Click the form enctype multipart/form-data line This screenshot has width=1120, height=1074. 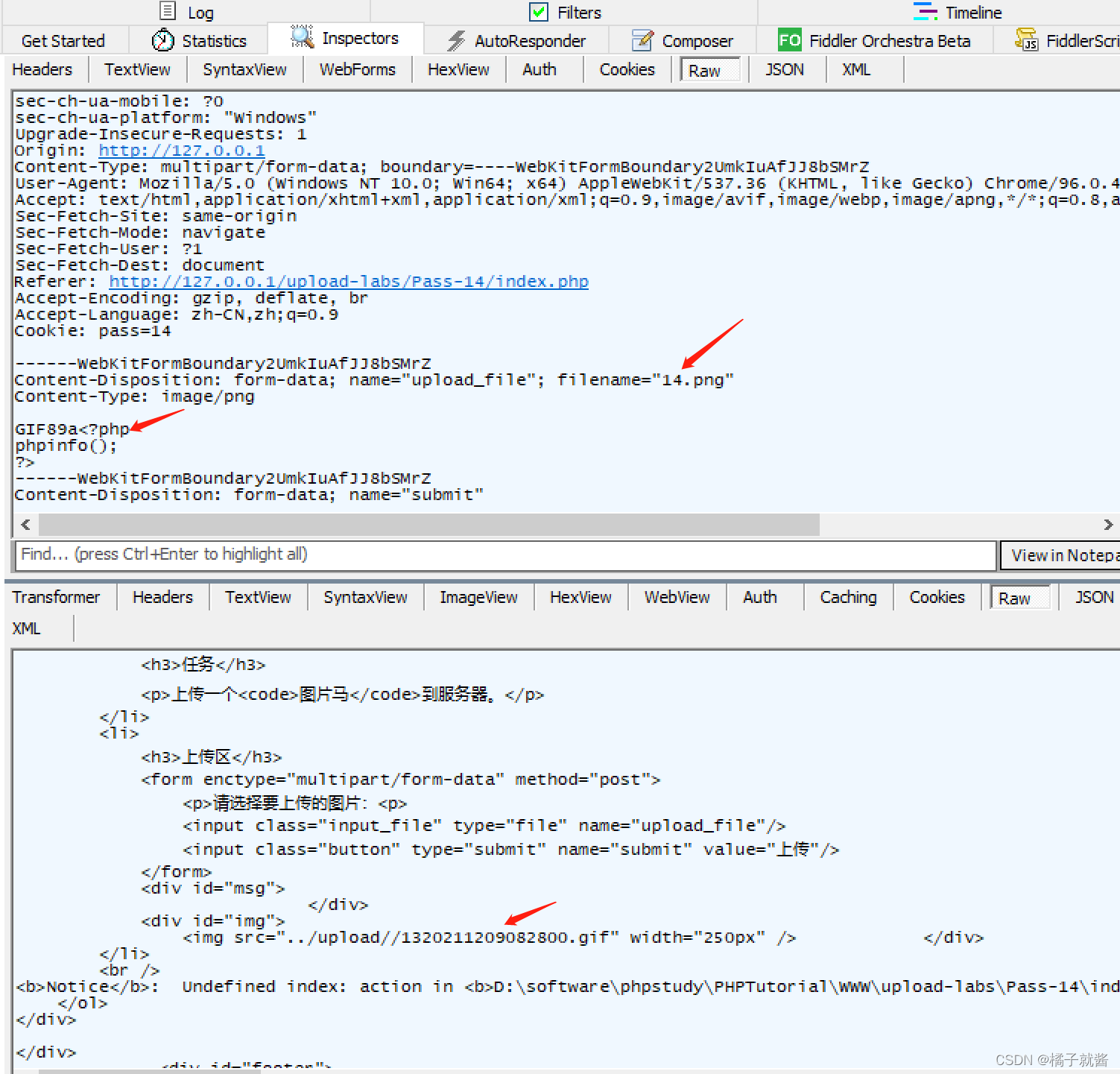click(401, 780)
